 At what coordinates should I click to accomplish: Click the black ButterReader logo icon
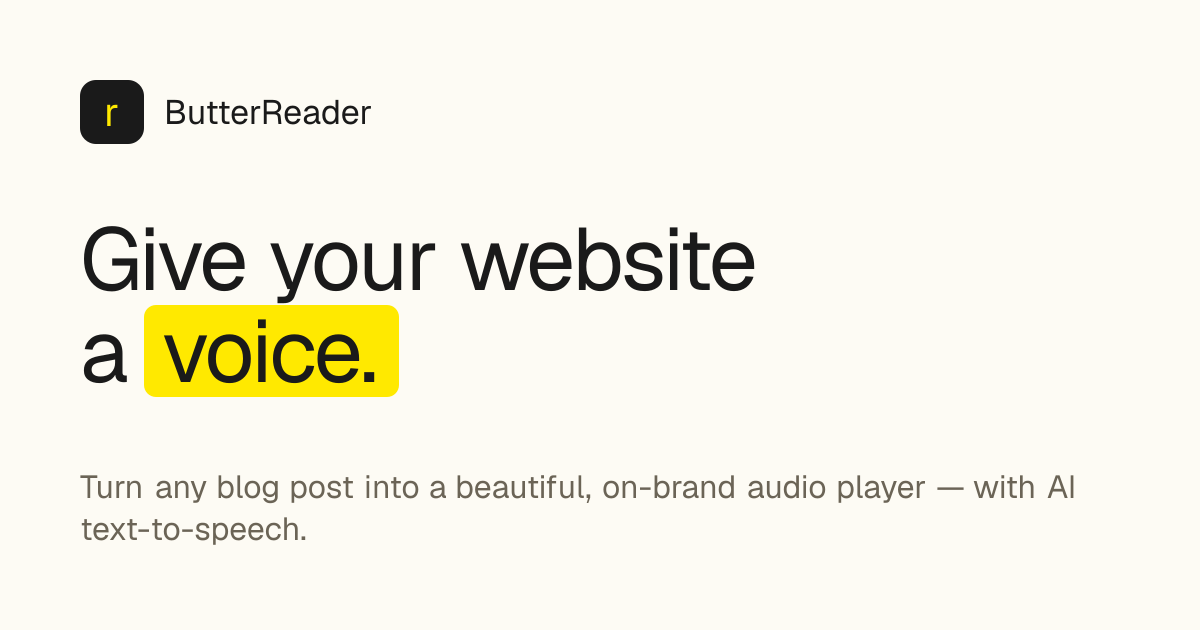[112, 112]
